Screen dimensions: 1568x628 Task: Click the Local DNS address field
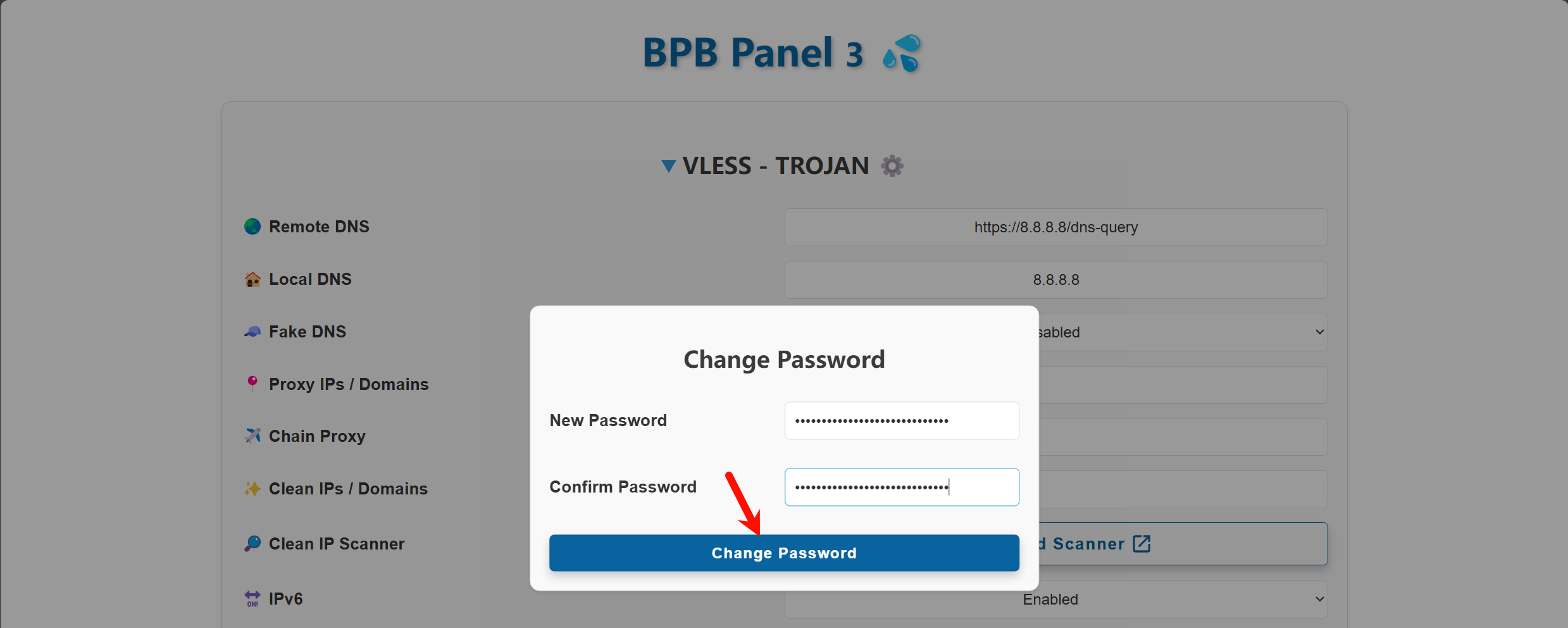coord(1055,280)
